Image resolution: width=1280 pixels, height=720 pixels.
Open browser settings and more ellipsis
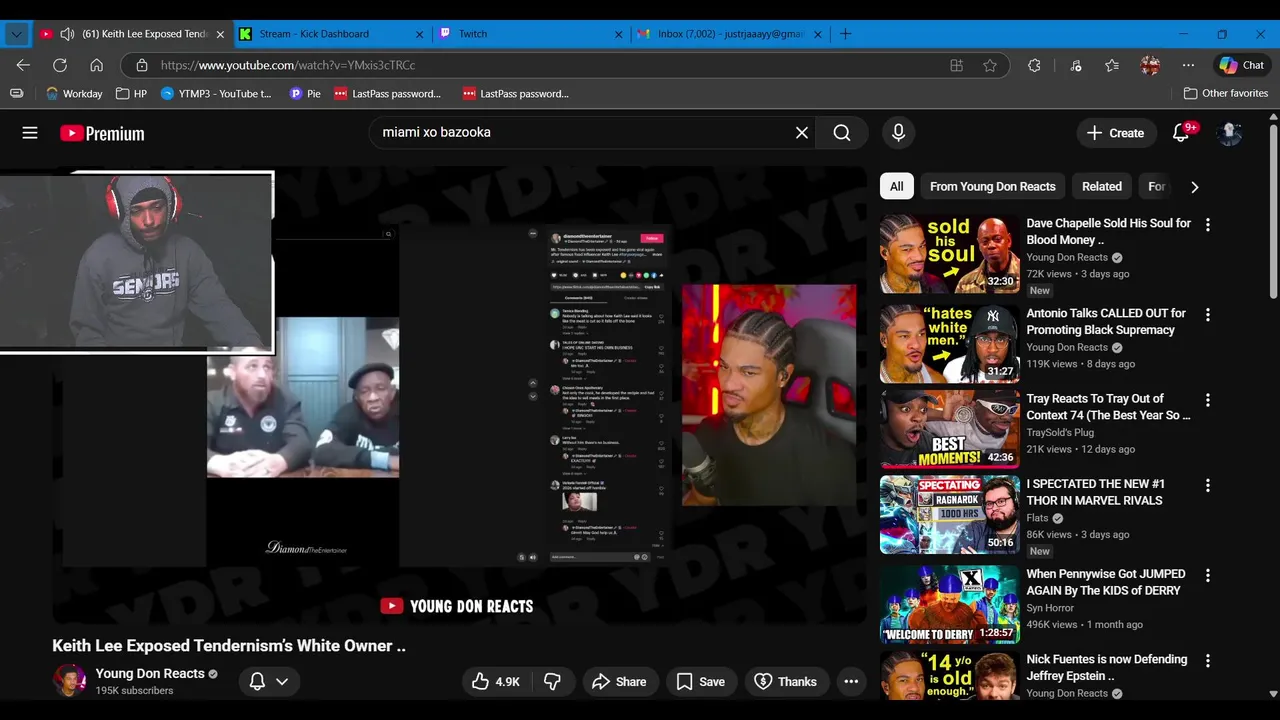coord(1188,65)
